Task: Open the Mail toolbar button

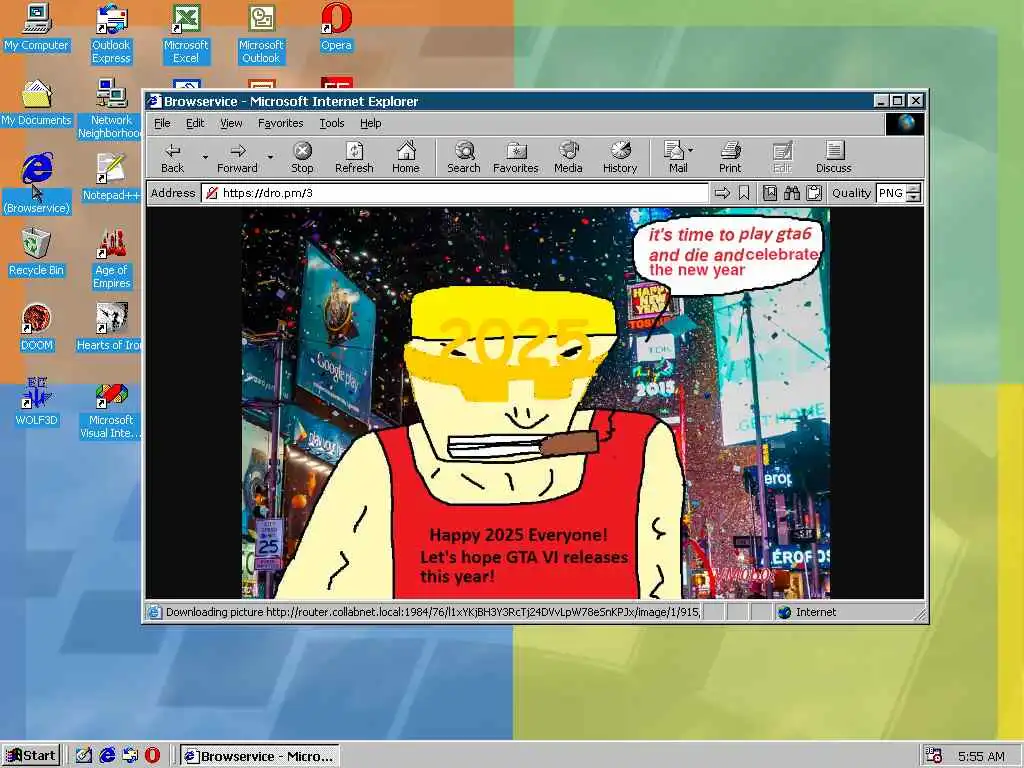Action: [x=677, y=157]
